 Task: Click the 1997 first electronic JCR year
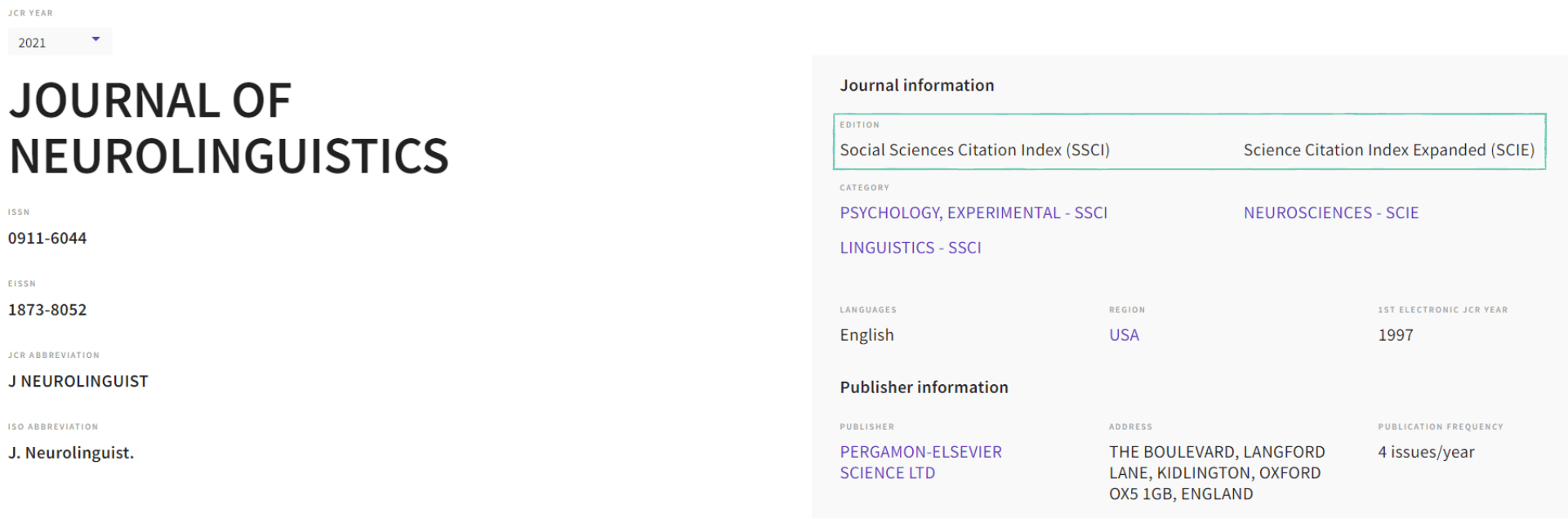(1395, 335)
